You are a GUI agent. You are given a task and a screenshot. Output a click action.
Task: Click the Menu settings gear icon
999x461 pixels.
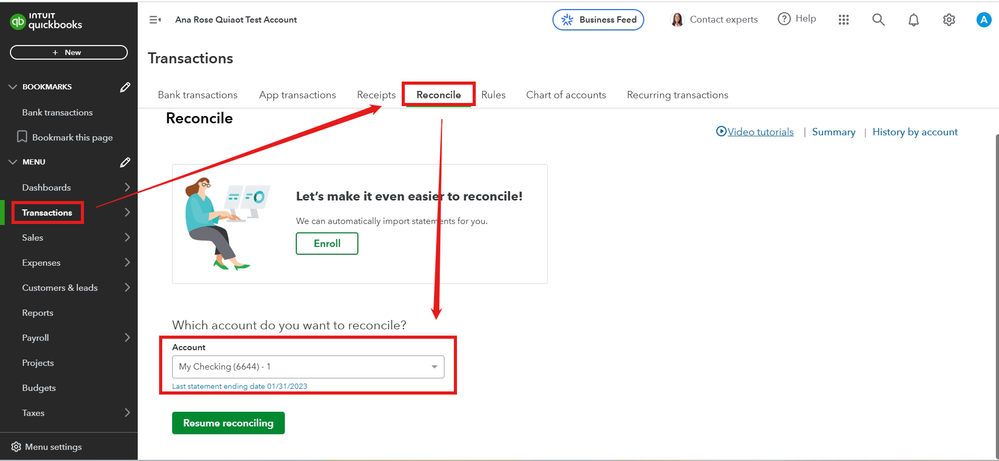16,447
